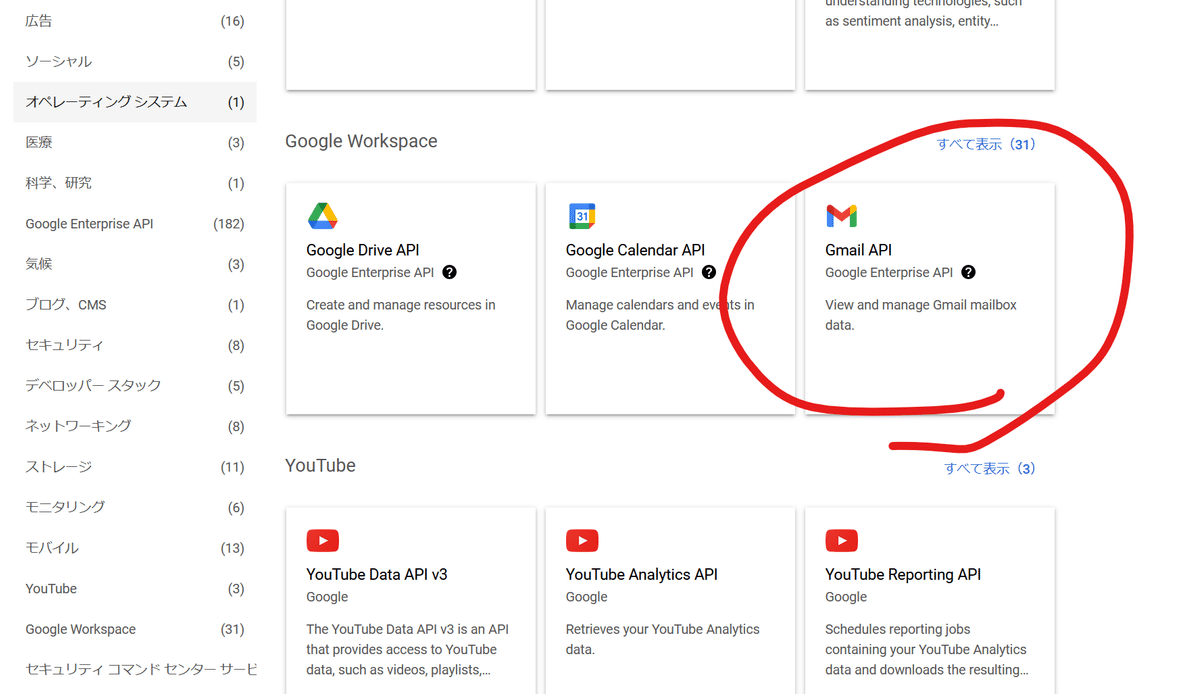Filter by セキュリティ category

[x=135, y=345]
